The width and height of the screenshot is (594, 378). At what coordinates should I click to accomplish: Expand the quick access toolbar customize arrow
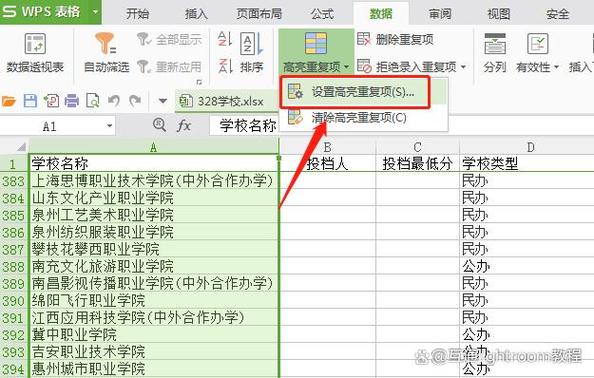coord(163,101)
